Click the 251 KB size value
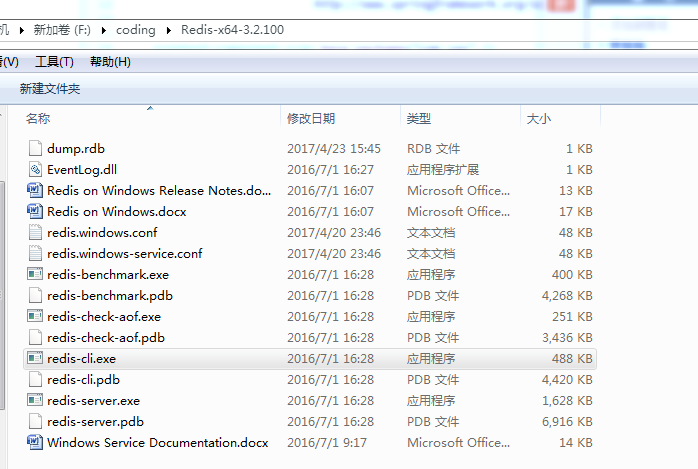The height and width of the screenshot is (469, 698). click(572, 316)
